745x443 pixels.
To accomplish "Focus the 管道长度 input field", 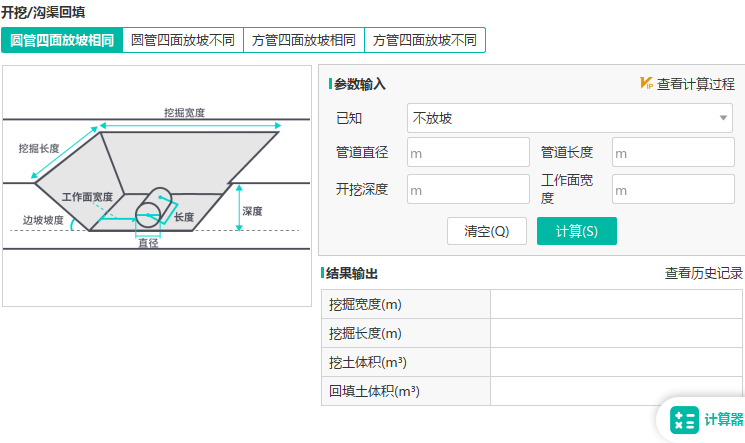I will pos(673,152).
